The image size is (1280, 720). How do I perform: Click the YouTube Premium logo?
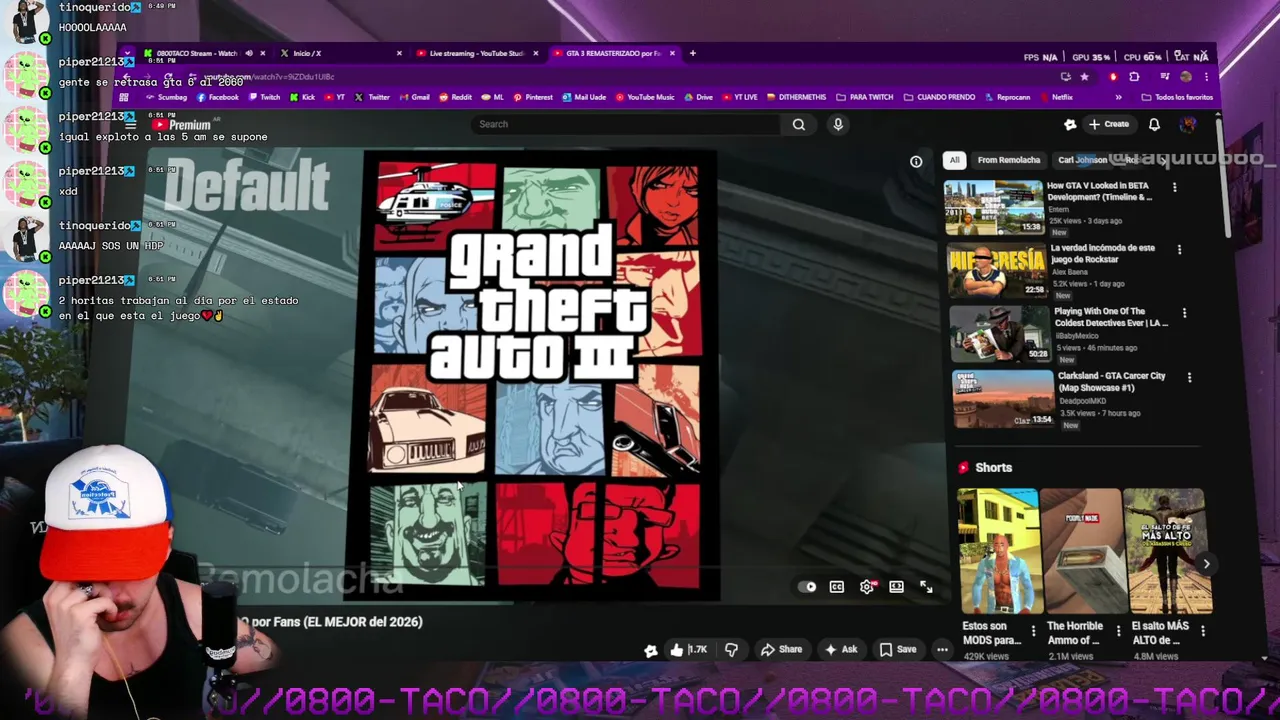[x=184, y=125]
